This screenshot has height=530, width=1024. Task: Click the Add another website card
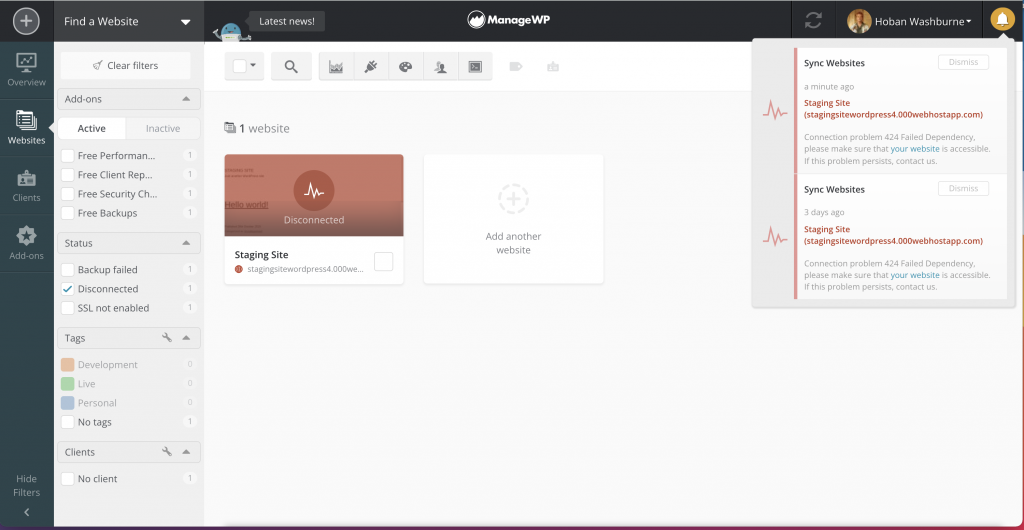tap(513, 219)
